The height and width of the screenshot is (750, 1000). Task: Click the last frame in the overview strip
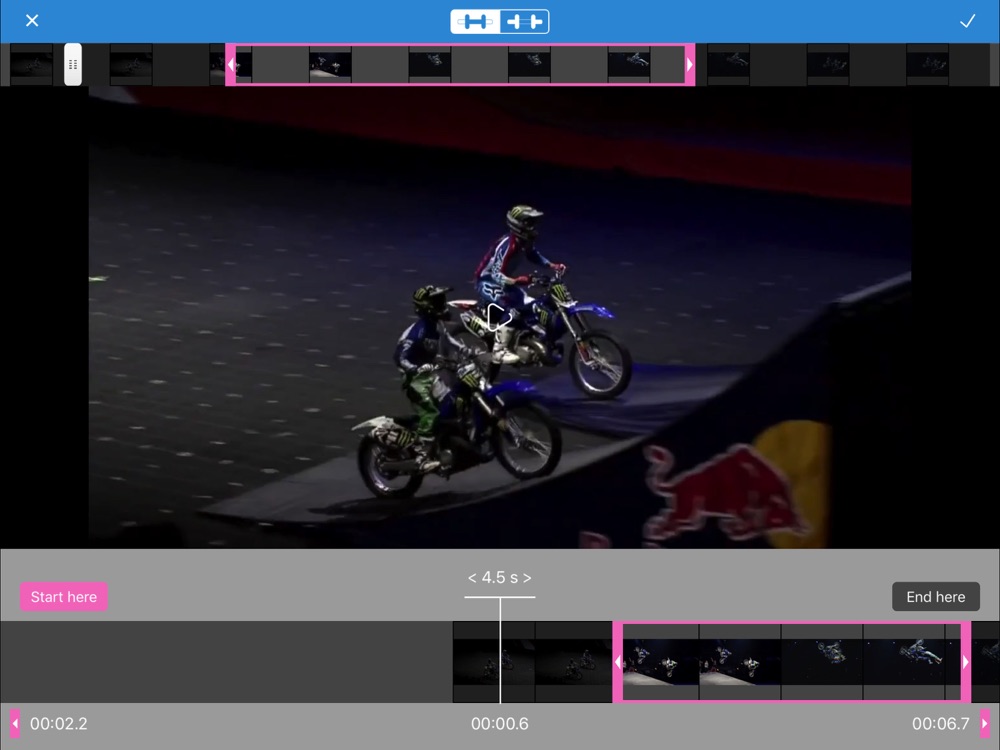[x=927, y=64]
